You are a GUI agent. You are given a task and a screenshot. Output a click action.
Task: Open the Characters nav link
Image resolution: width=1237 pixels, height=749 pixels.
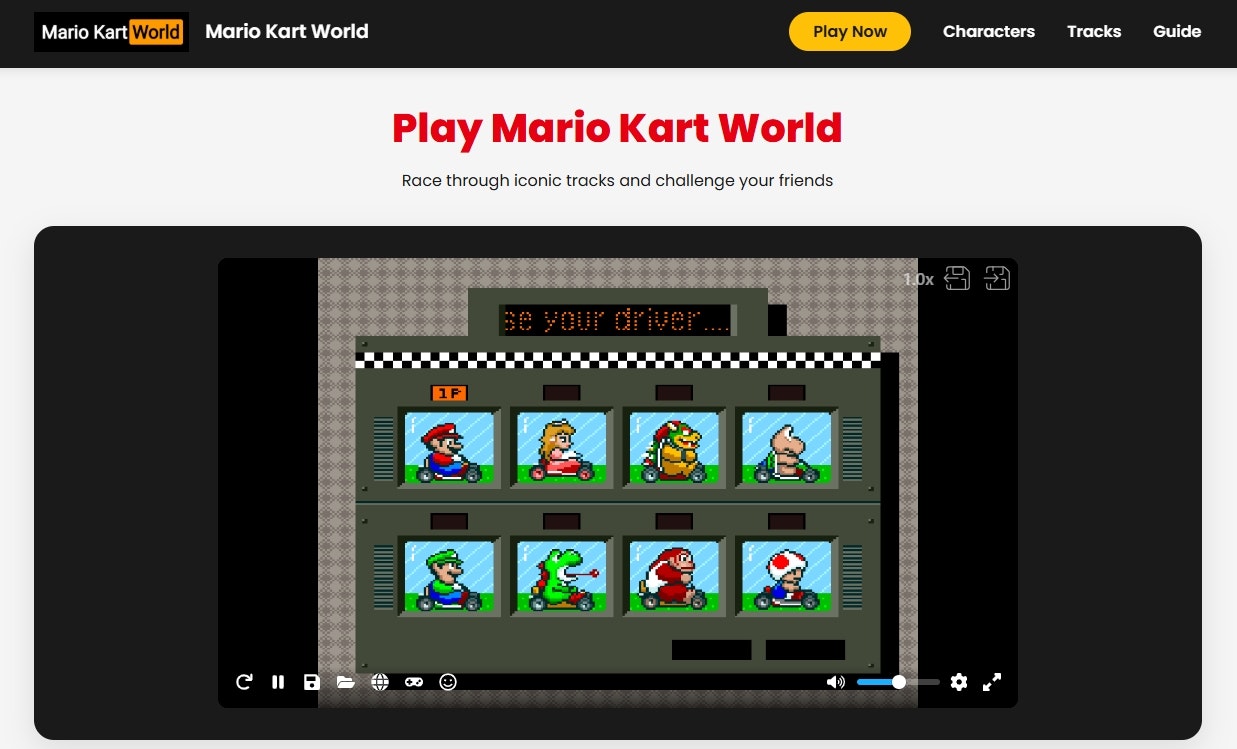tap(989, 31)
